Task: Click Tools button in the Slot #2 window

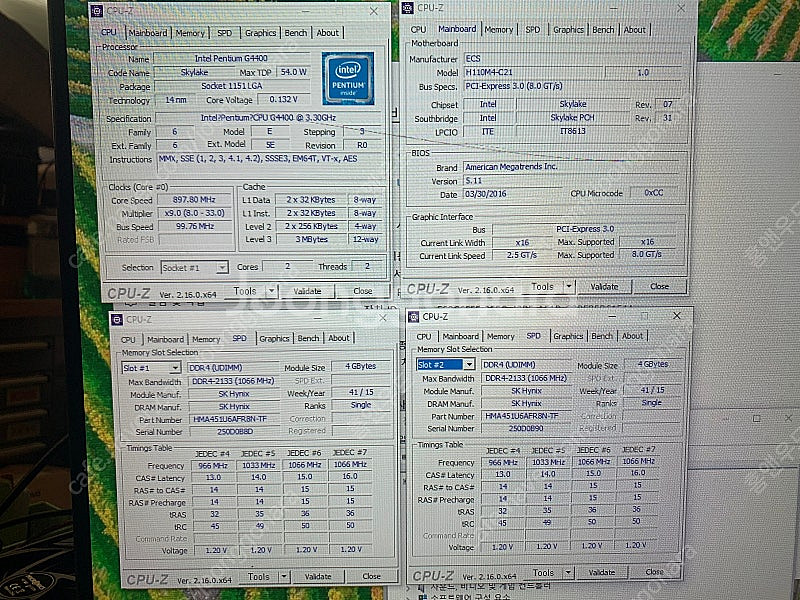Action: coord(543,572)
